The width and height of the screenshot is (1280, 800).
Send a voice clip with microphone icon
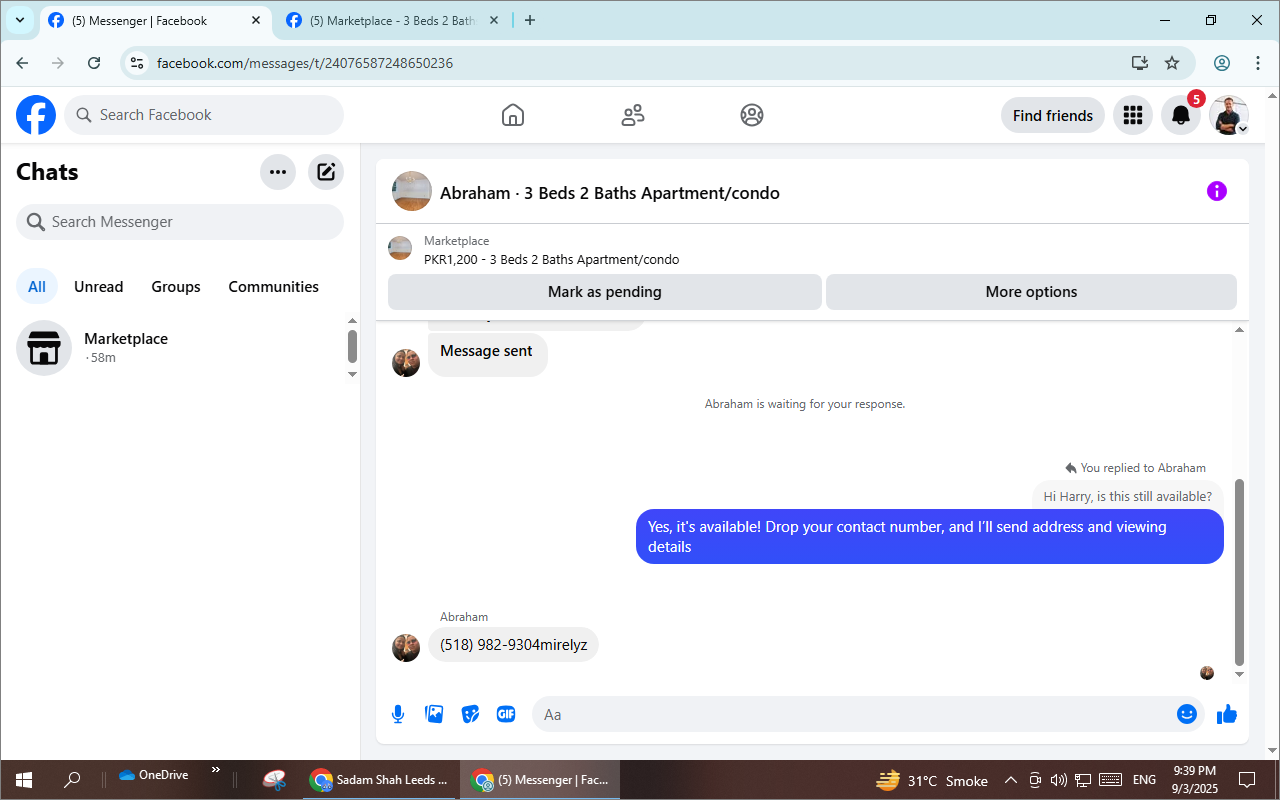[x=398, y=714]
